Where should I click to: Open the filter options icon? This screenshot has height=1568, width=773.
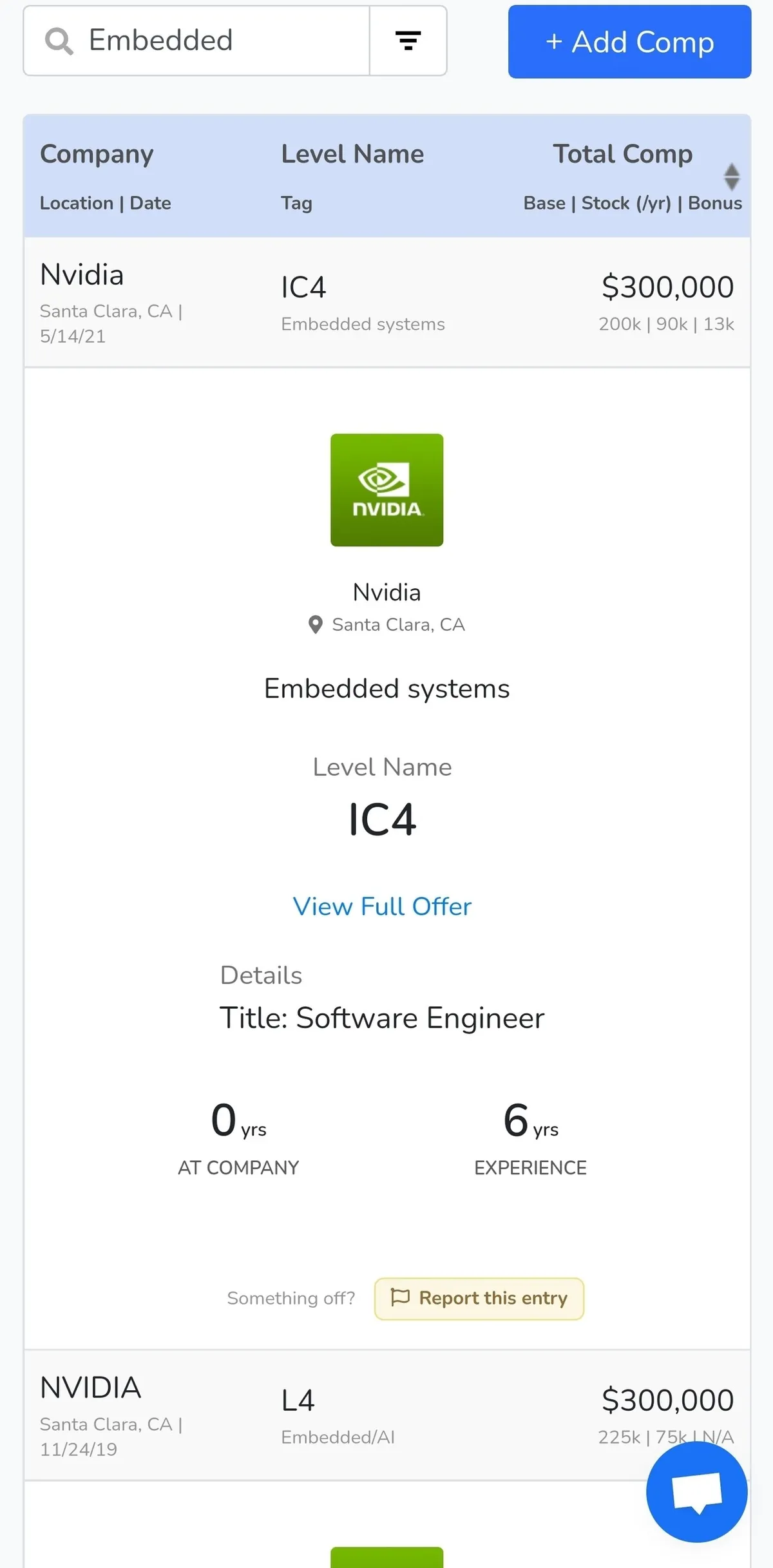408,41
